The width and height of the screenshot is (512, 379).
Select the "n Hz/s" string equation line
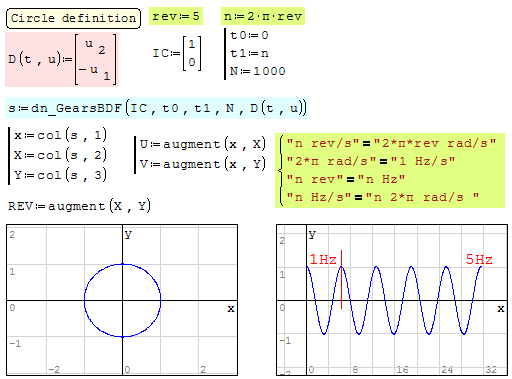click(x=383, y=197)
